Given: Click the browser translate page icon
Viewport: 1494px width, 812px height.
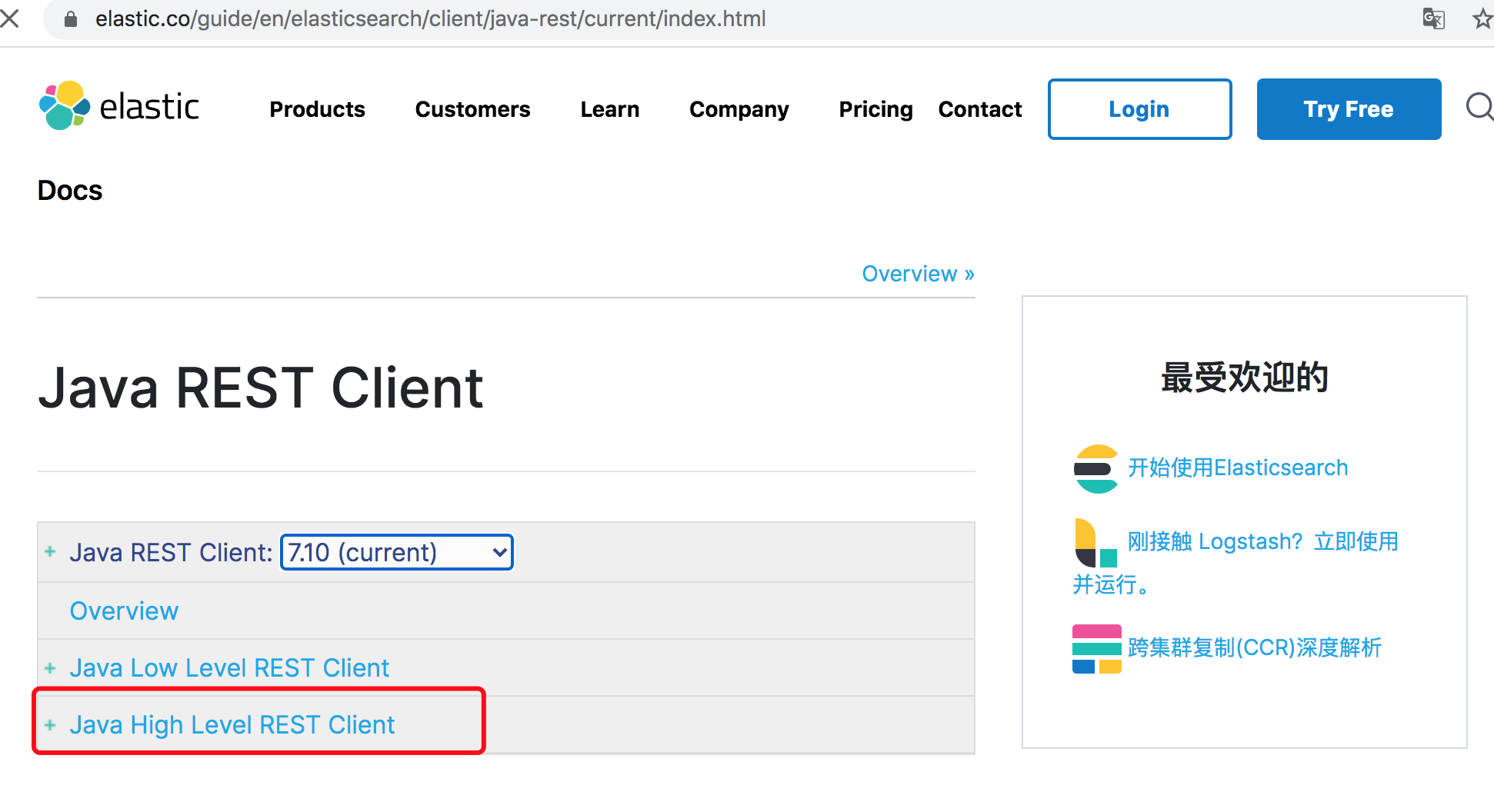Looking at the screenshot, I should 1433,18.
